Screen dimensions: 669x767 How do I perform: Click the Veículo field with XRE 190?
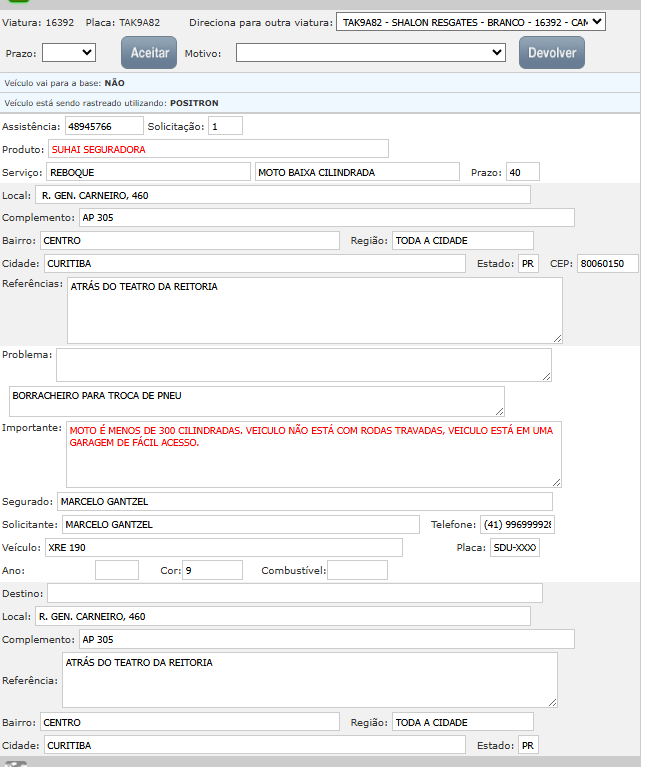click(x=223, y=547)
